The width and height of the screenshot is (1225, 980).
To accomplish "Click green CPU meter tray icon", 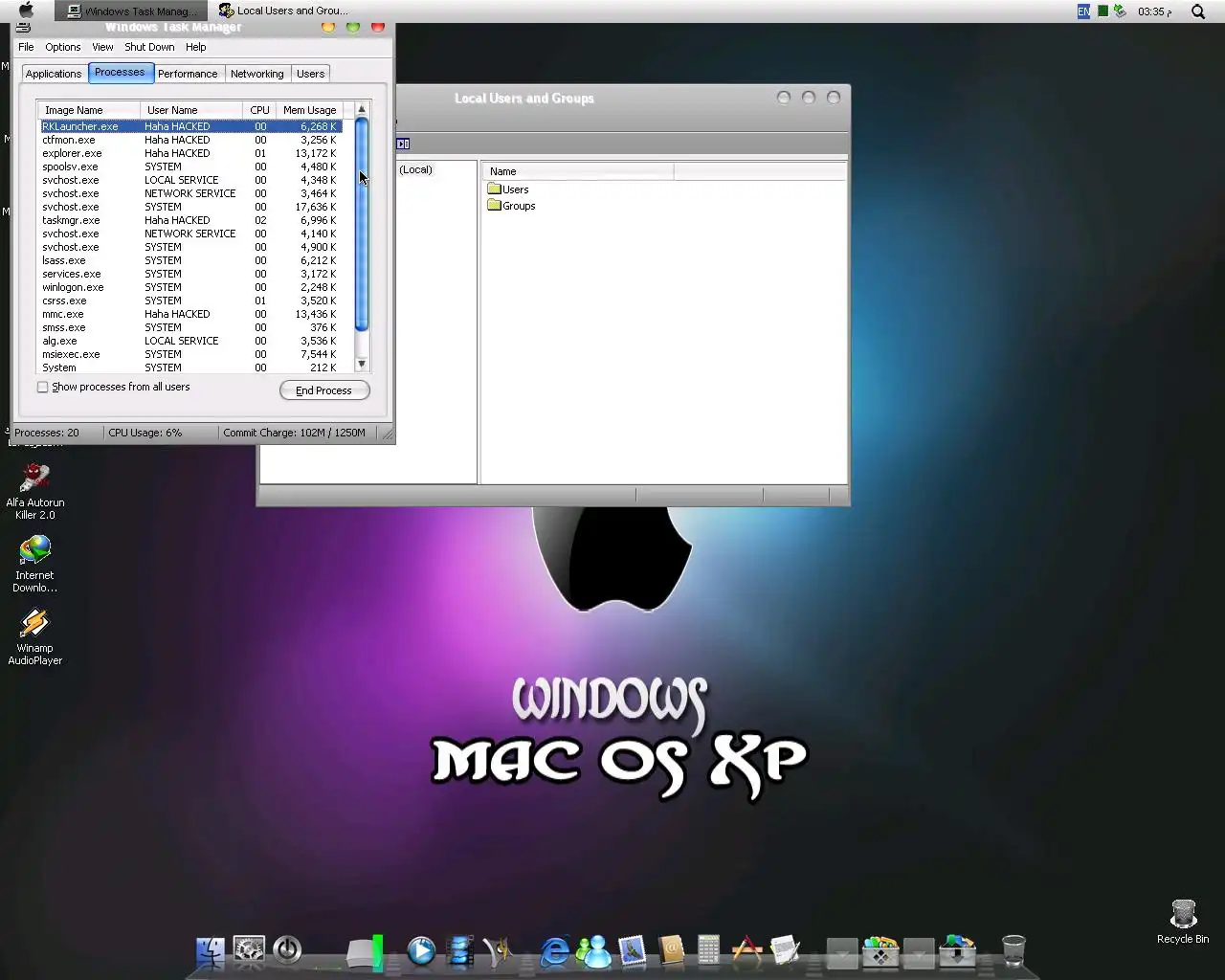I will coord(1102,11).
